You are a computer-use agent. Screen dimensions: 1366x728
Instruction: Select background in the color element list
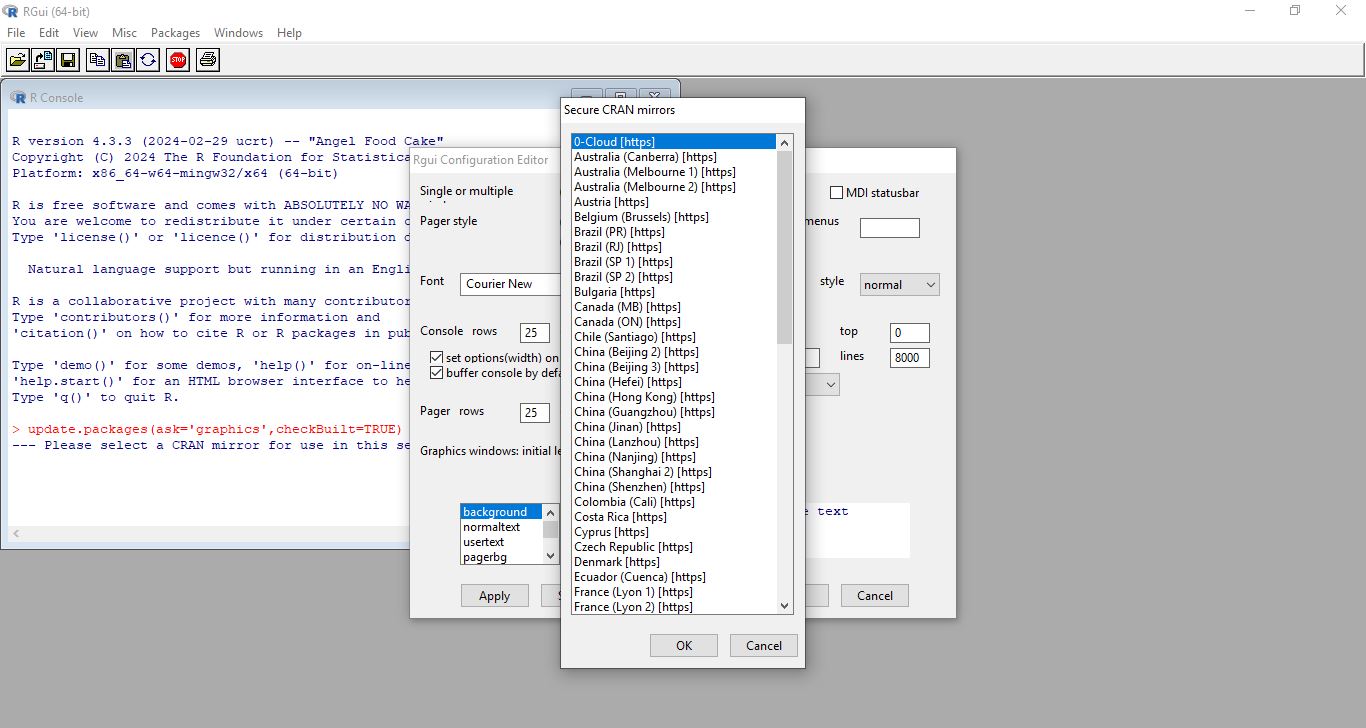click(501, 512)
